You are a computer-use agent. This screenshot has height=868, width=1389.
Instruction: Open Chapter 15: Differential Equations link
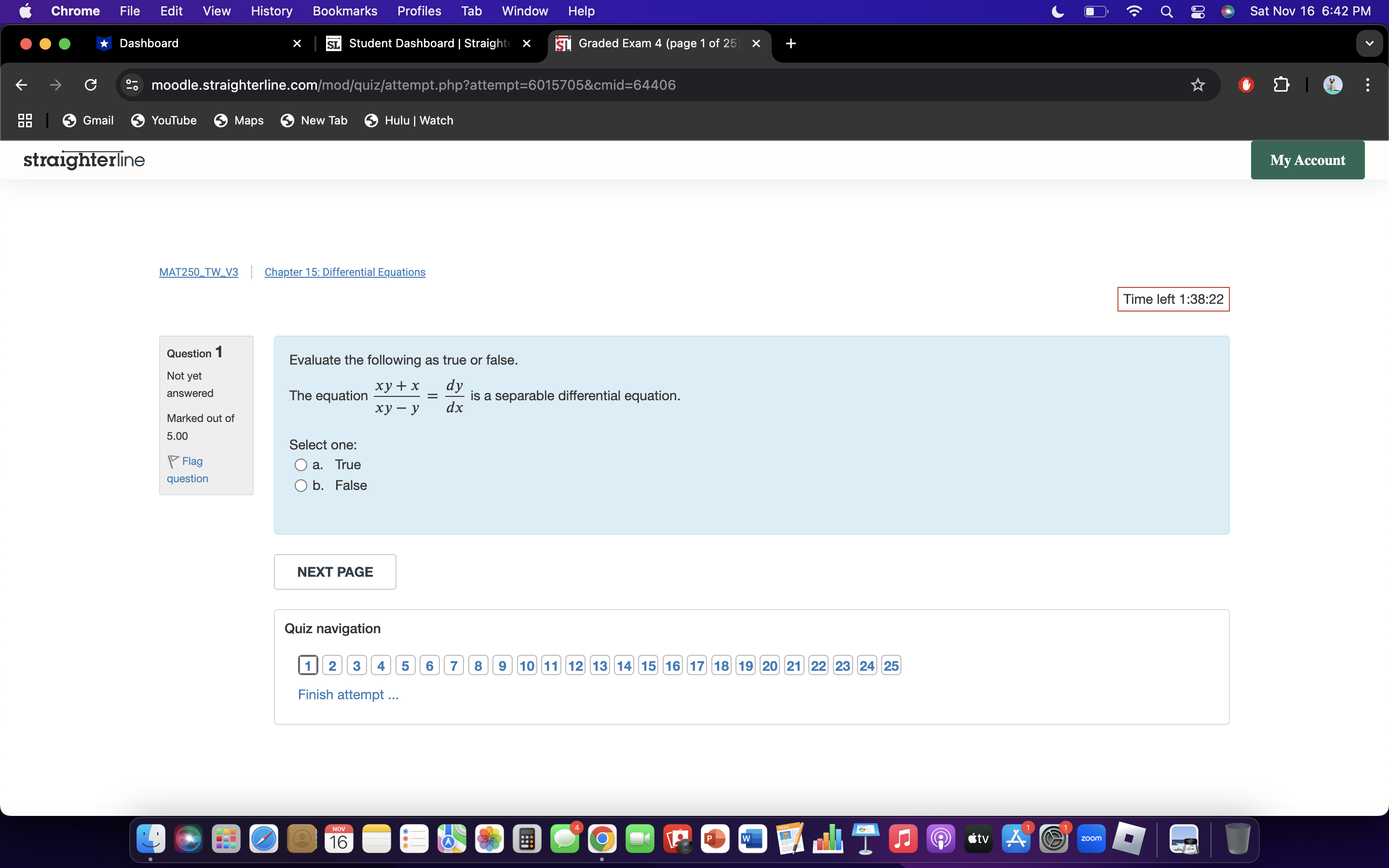coord(344,272)
